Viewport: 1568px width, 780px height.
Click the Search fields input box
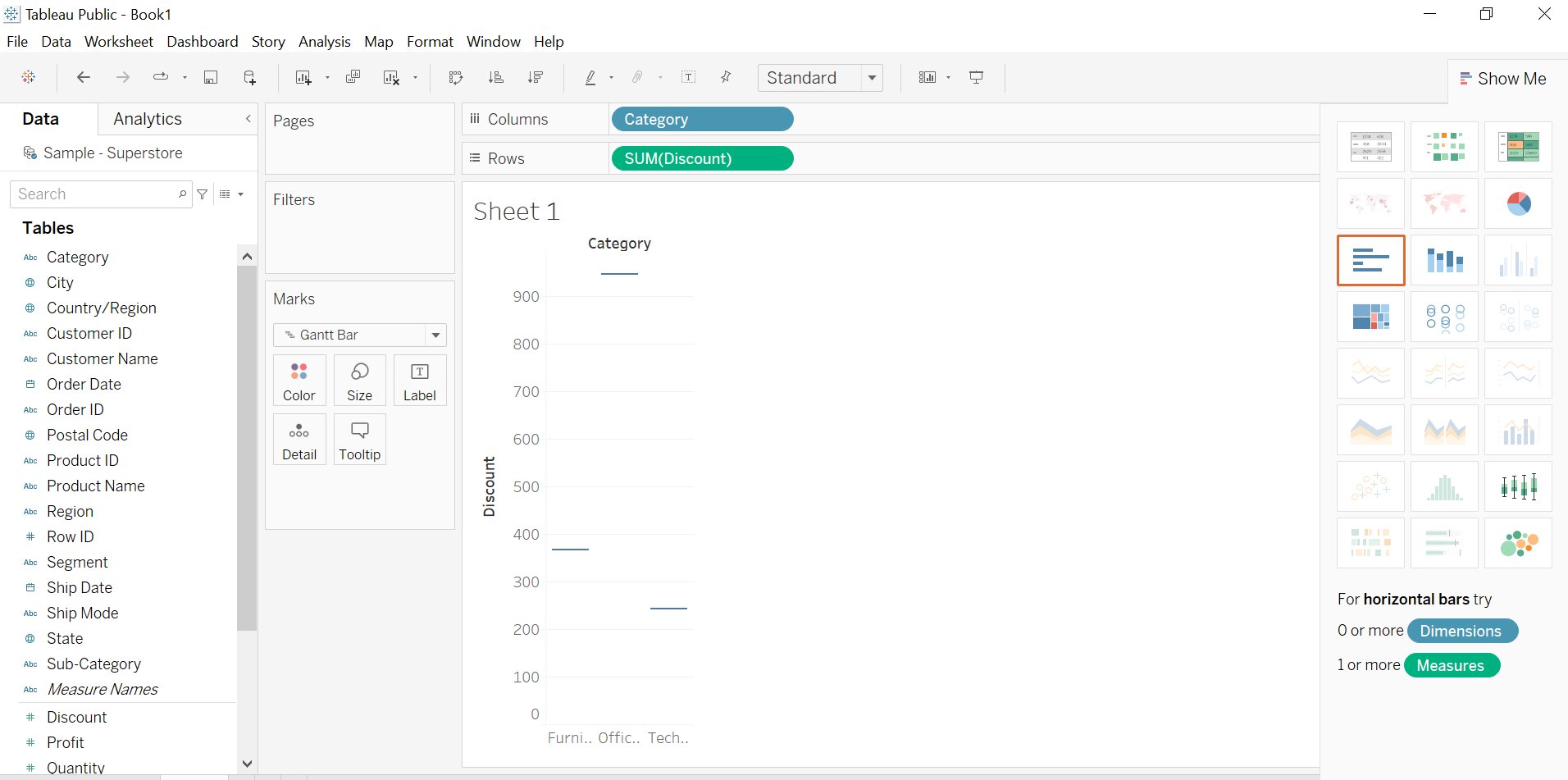coord(94,194)
